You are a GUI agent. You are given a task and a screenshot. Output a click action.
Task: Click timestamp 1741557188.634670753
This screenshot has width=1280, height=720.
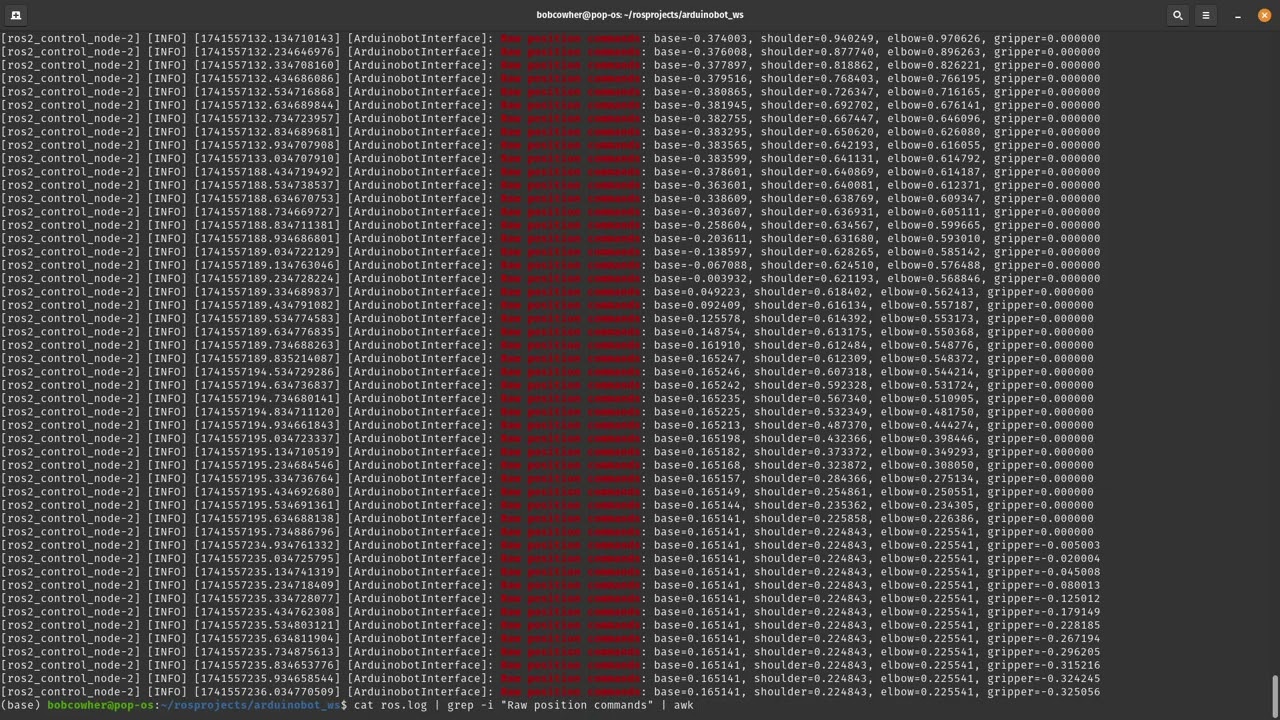(x=267, y=198)
